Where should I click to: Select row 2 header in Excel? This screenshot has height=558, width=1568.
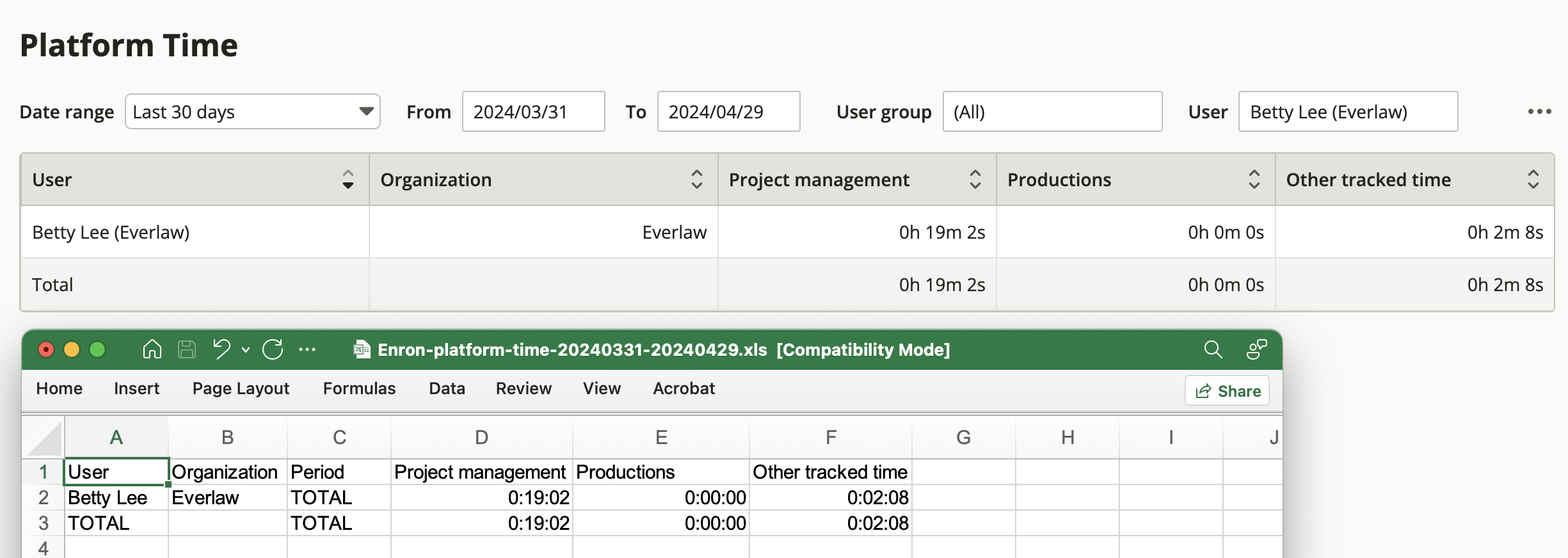pyautogui.click(x=44, y=497)
